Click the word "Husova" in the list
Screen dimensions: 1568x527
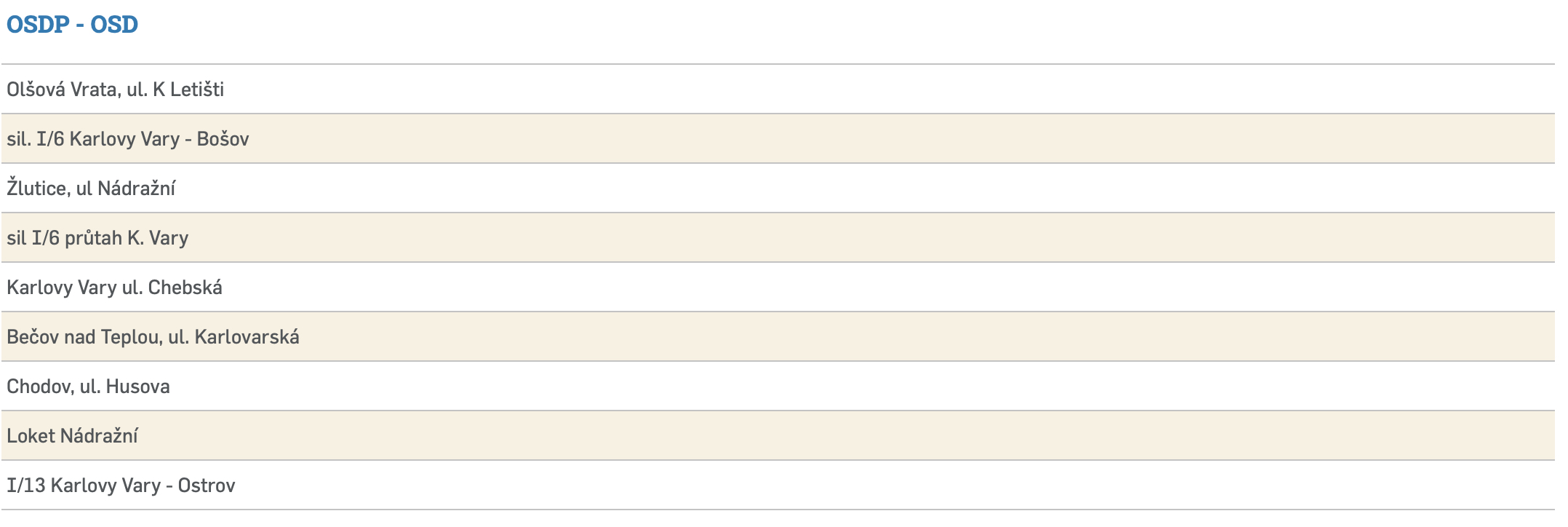click(137, 387)
